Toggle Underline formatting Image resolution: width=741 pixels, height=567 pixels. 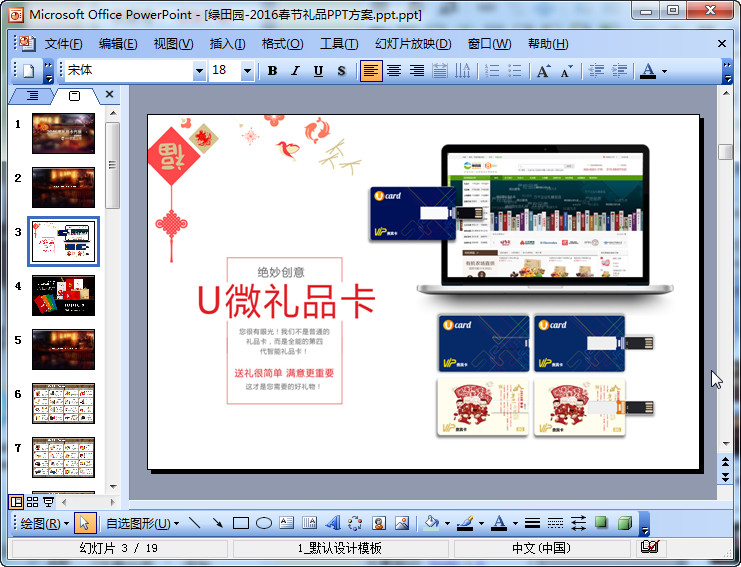pos(319,71)
